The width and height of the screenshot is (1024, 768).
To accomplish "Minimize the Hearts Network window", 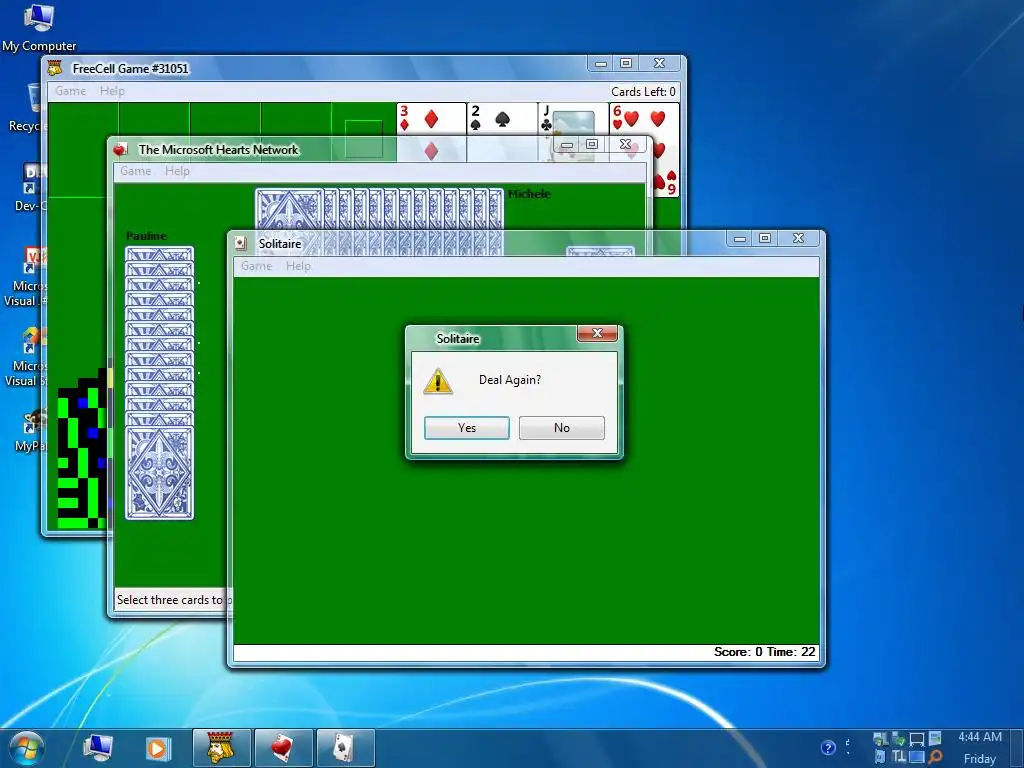I will click(x=567, y=144).
